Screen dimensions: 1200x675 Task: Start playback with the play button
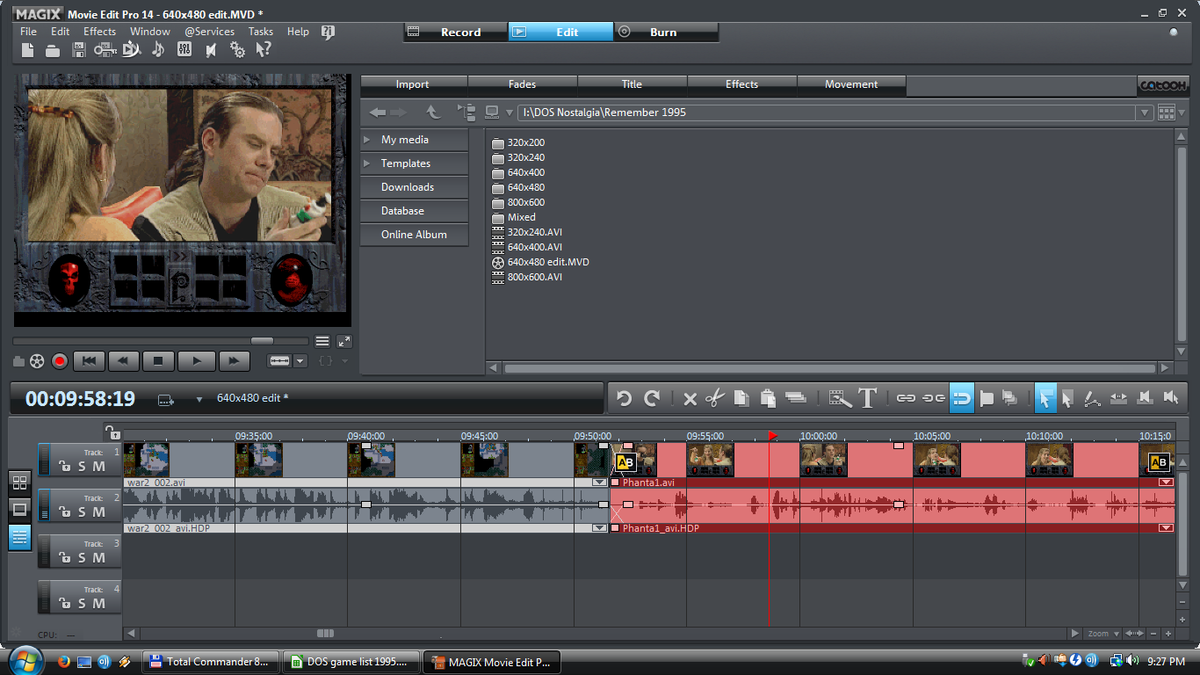tap(196, 361)
